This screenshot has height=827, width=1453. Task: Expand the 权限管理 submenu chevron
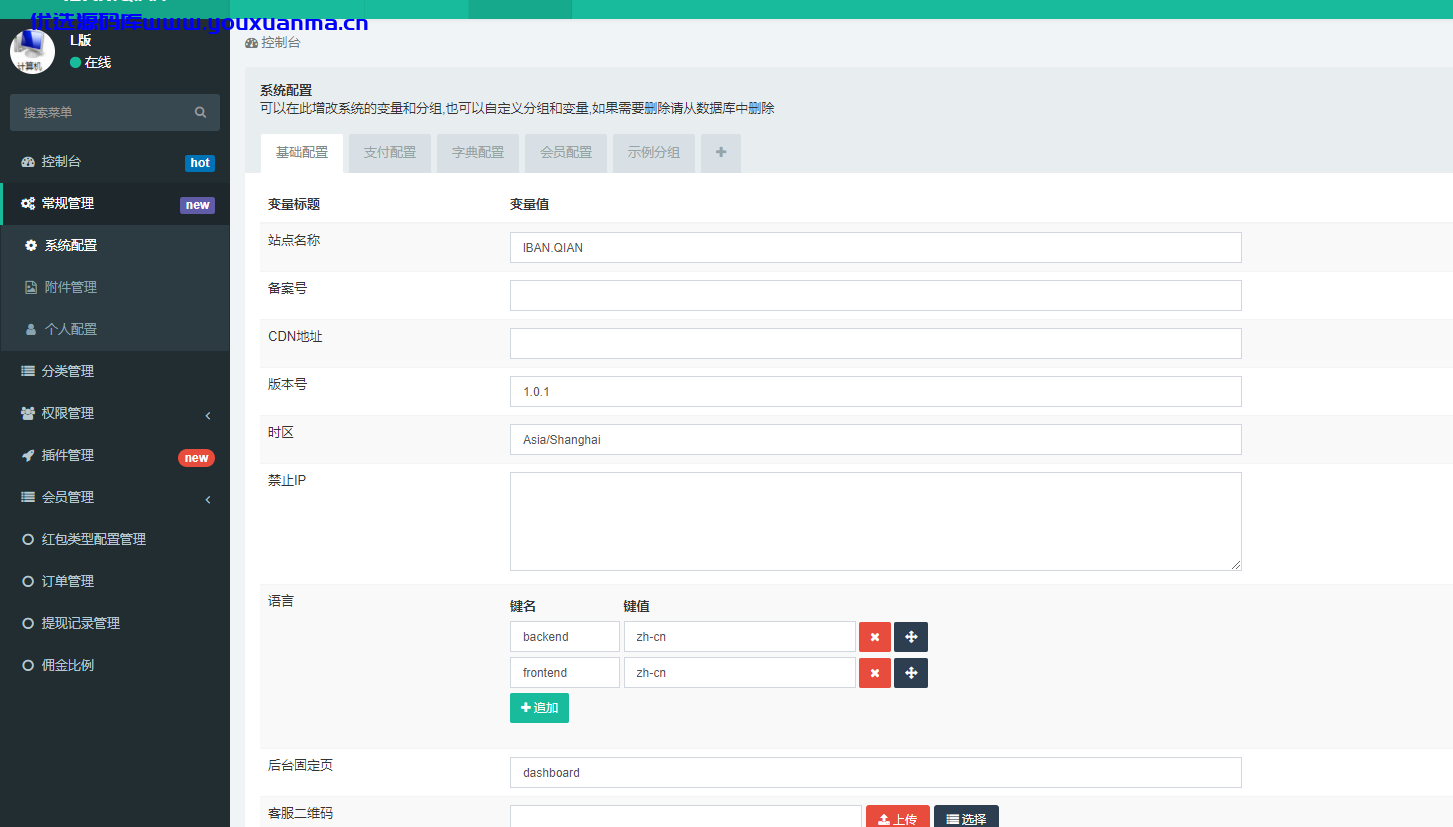click(x=208, y=415)
